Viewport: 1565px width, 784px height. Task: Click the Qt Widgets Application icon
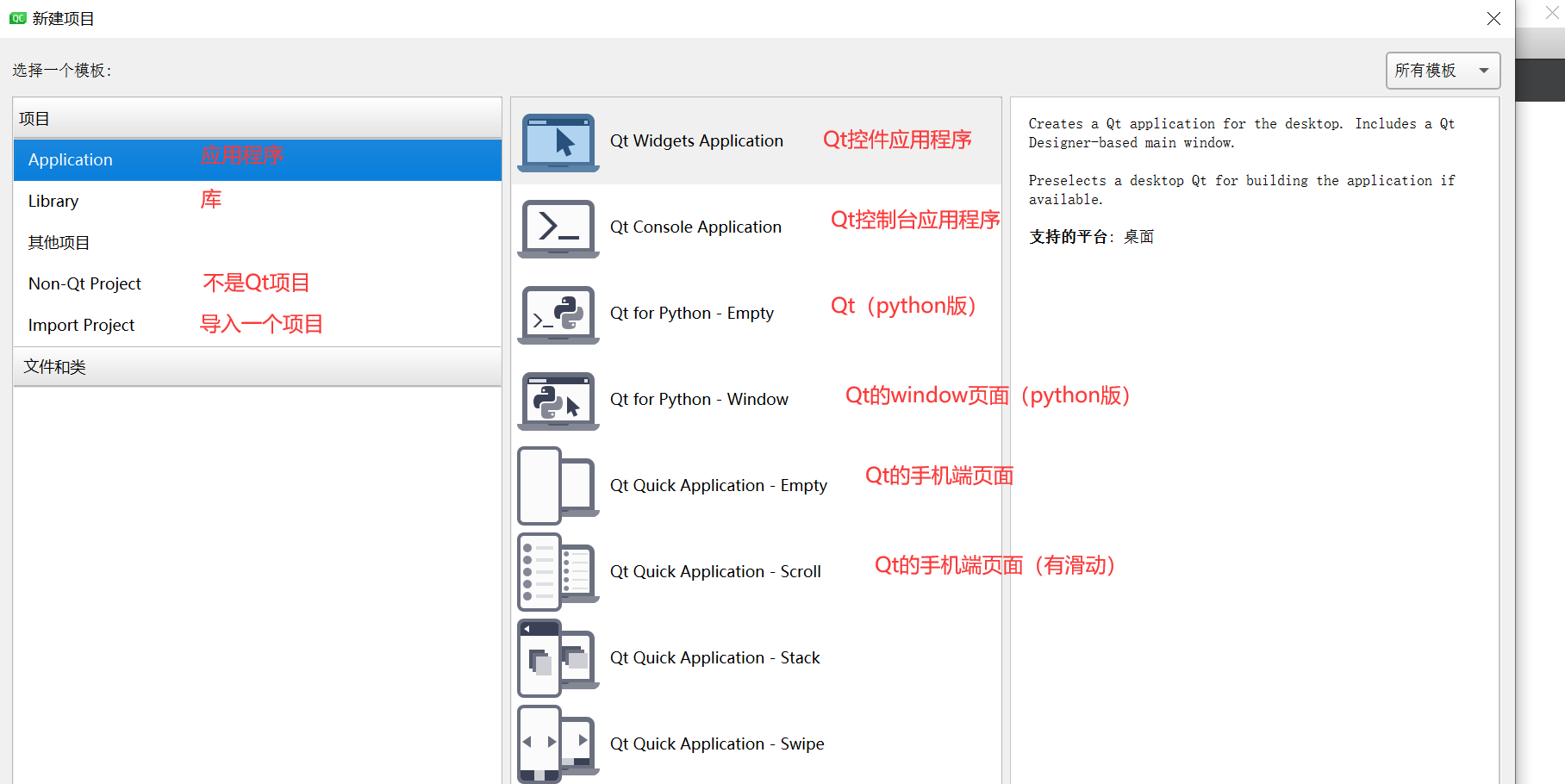pos(558,142)
